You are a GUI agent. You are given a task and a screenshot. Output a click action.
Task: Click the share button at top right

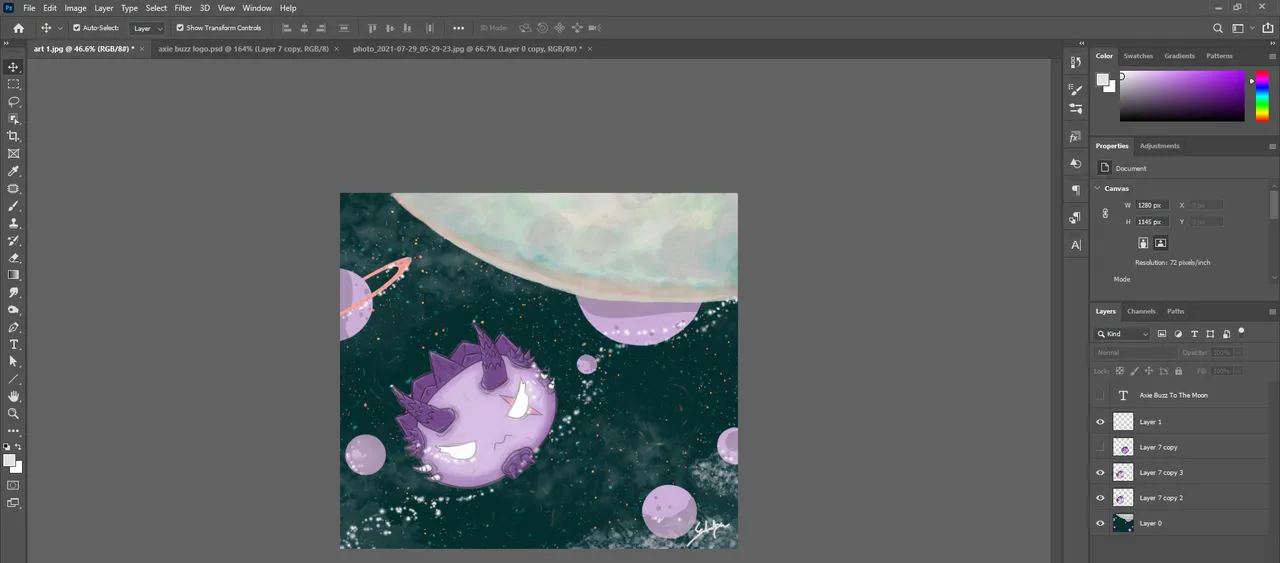point(1267,28)
